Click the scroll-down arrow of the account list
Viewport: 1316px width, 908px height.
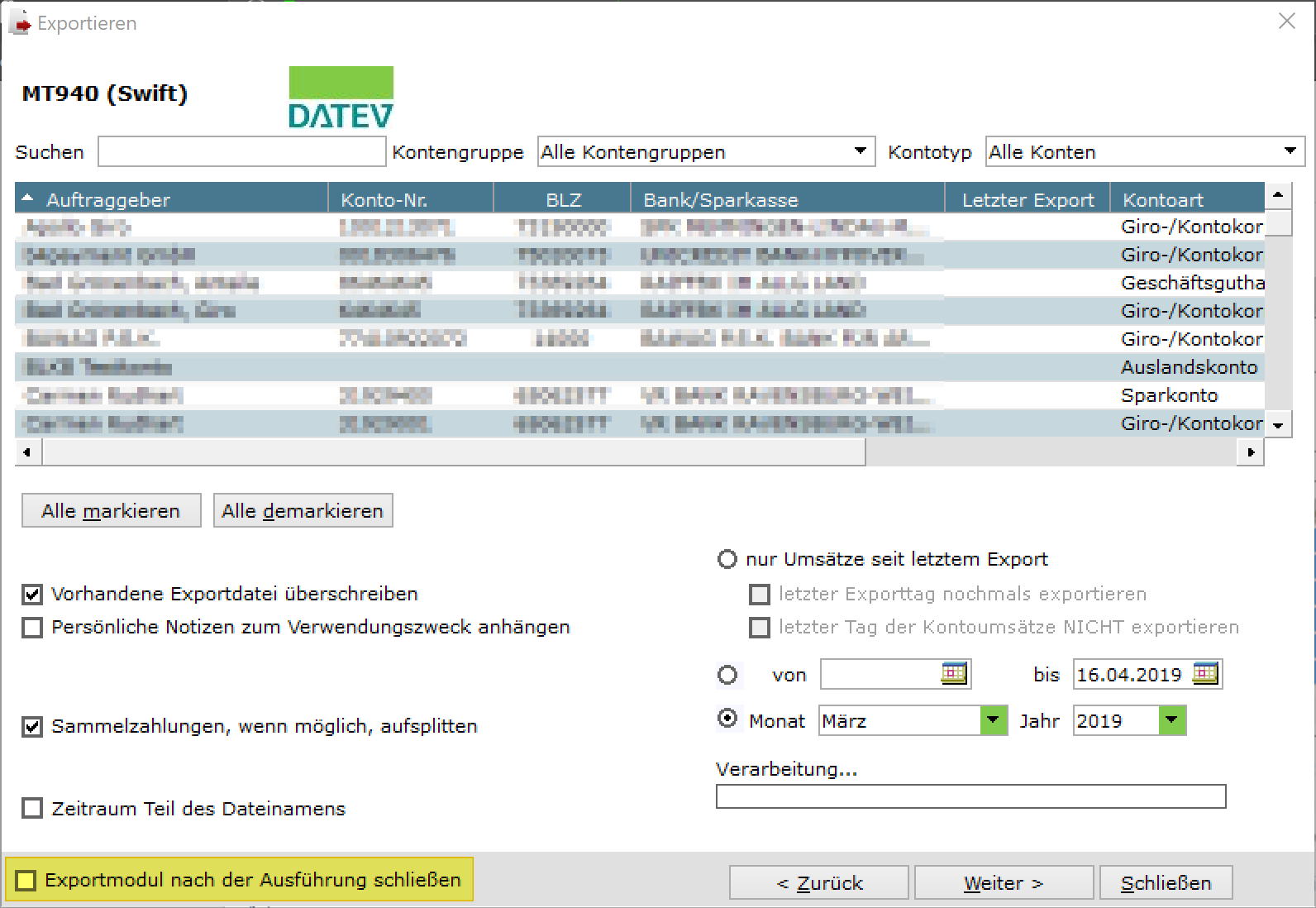(1279, 425)
